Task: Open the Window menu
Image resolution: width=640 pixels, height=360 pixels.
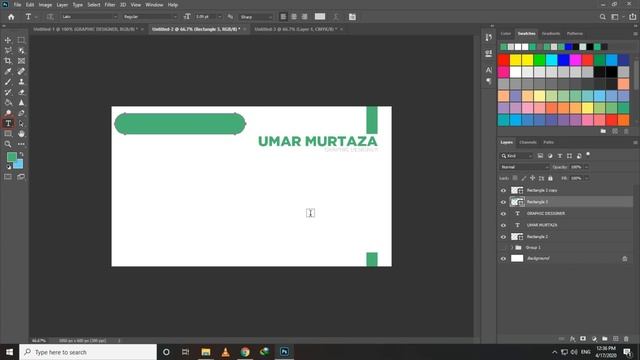Action: (x=154, y=5)
